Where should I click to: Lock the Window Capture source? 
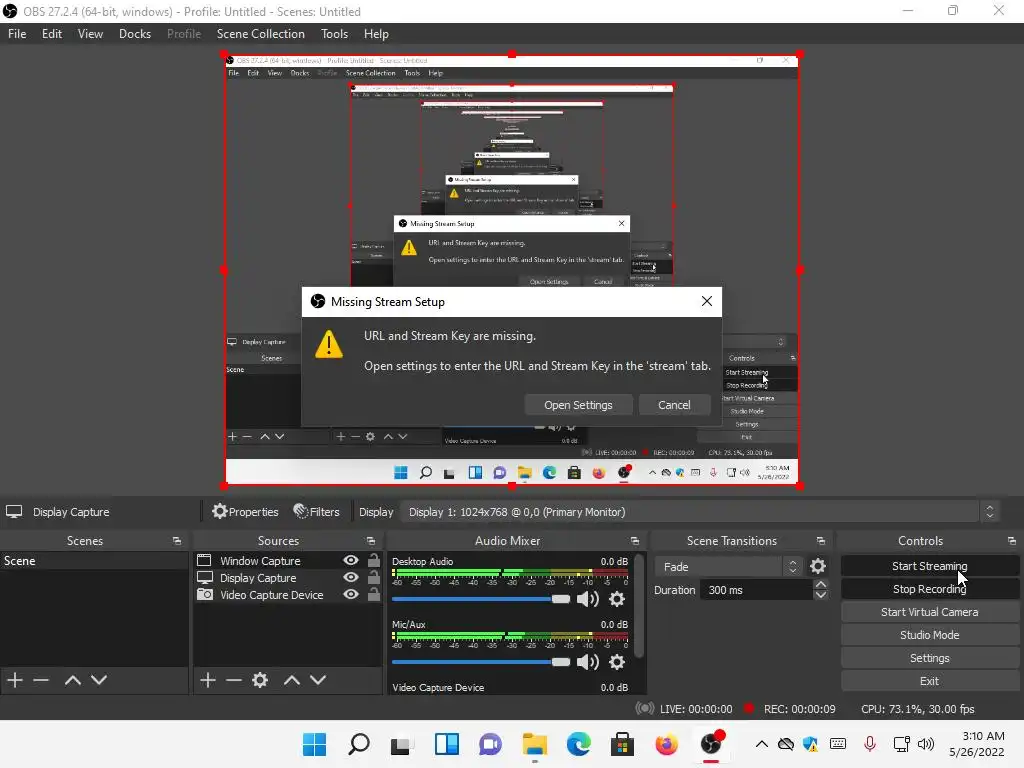374,560
